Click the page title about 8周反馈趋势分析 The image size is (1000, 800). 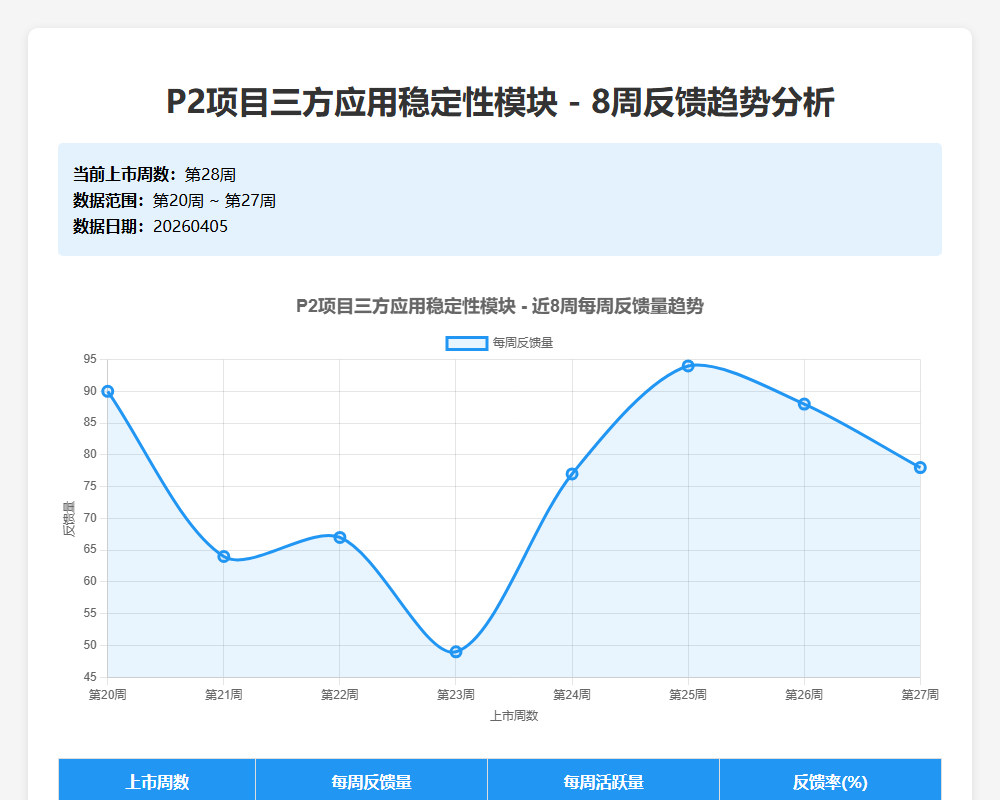pyautogui.click(x=500, y=103)
